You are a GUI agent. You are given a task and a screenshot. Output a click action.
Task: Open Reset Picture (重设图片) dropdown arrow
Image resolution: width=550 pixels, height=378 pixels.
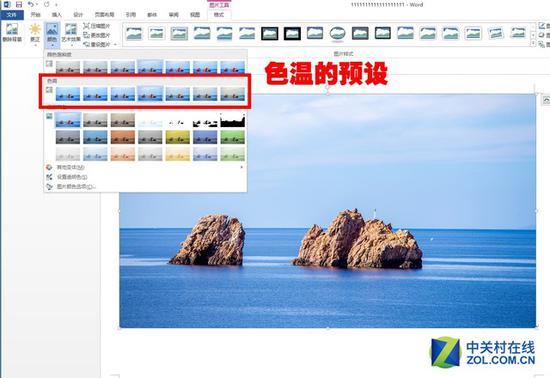pos(115,45)
